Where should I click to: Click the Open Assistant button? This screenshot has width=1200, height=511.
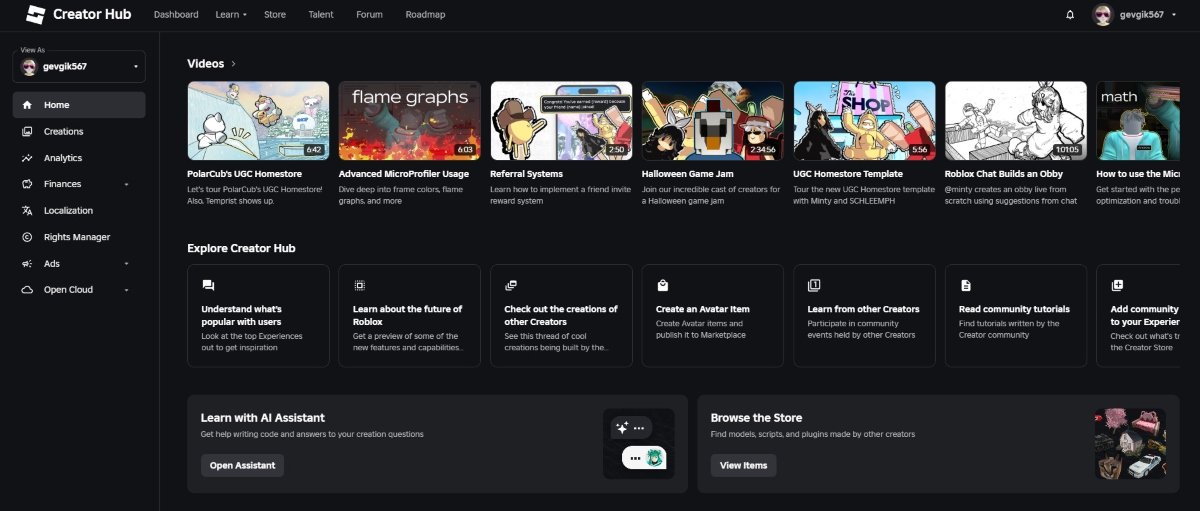[x=242, y=465]
